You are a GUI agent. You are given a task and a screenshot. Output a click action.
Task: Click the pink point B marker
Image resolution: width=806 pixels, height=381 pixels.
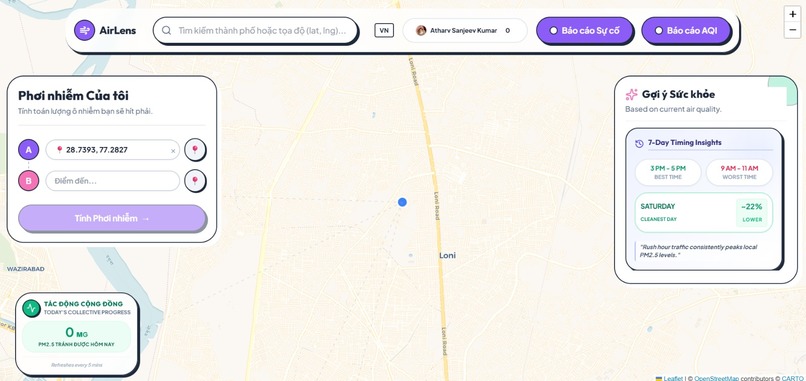[x=28, y=181]
